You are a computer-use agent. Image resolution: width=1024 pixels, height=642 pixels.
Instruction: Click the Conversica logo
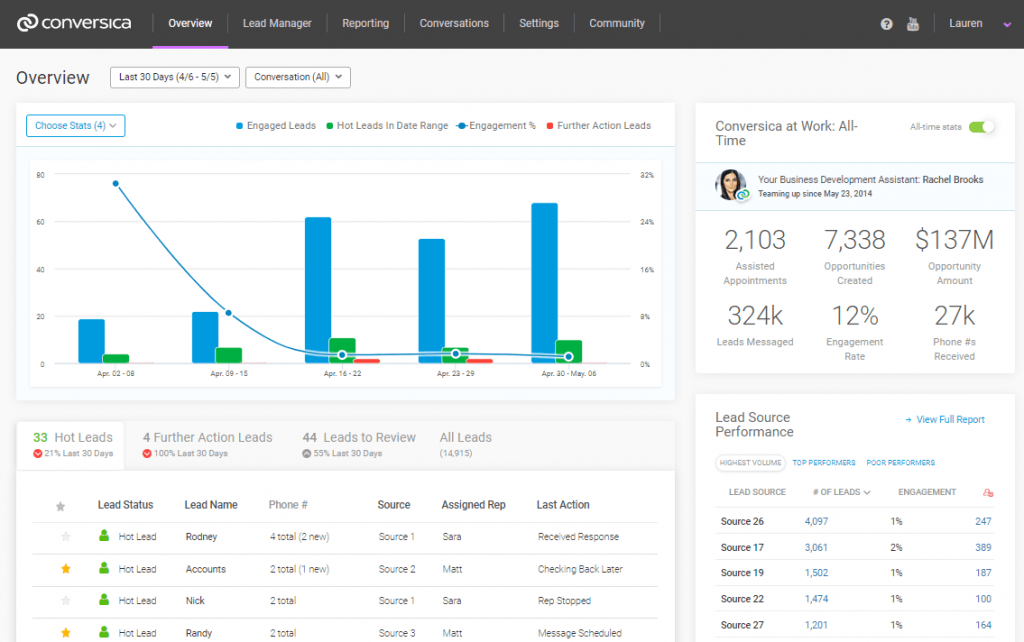73,22
